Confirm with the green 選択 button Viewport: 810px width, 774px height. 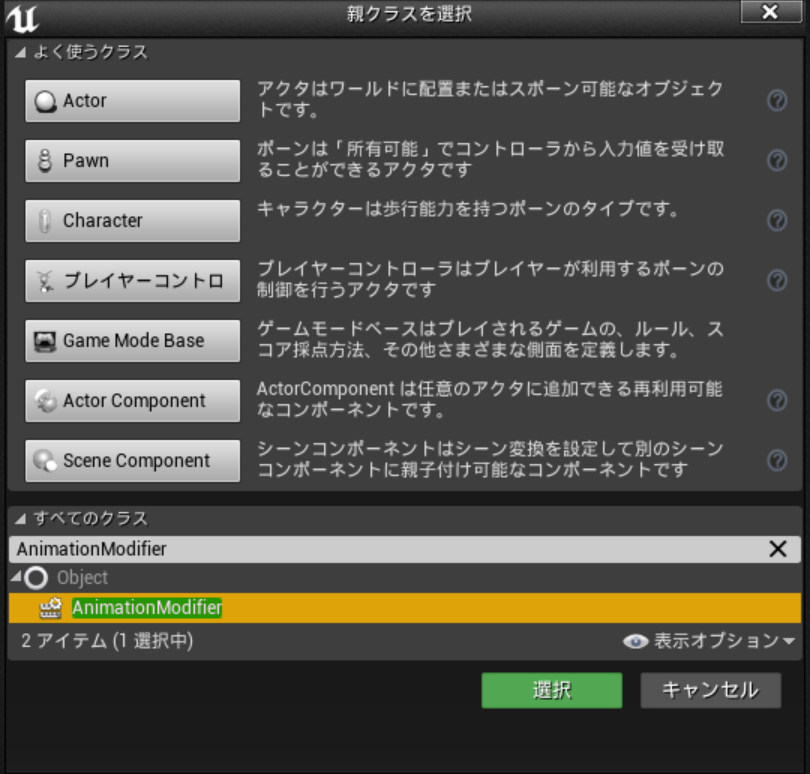552,690
